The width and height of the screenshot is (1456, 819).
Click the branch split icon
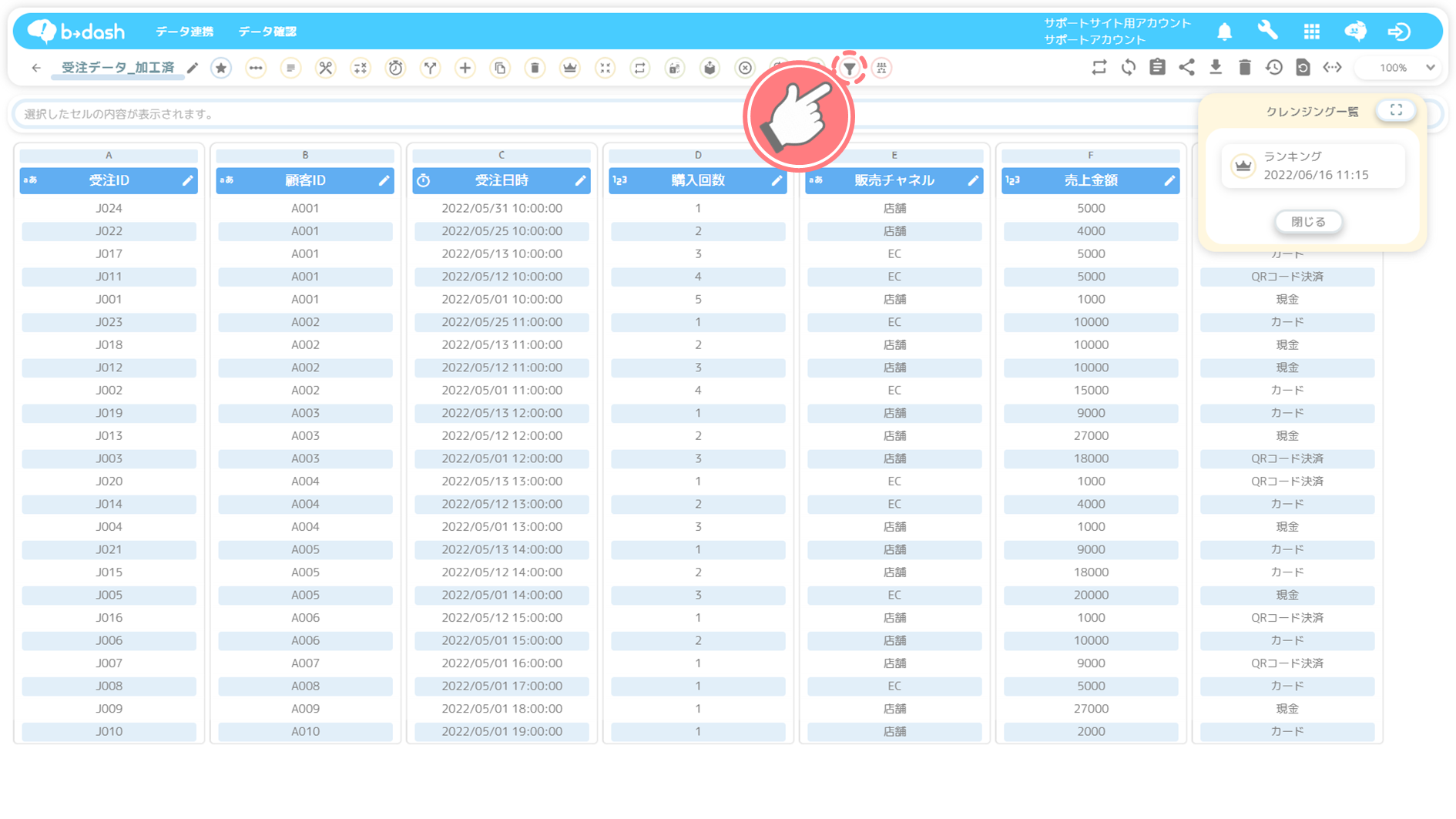430,68
